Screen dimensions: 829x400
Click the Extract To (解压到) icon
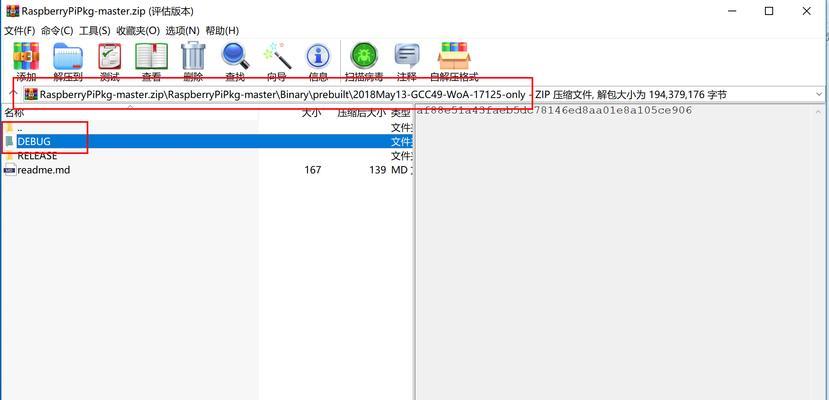click(x=68, y=56)
